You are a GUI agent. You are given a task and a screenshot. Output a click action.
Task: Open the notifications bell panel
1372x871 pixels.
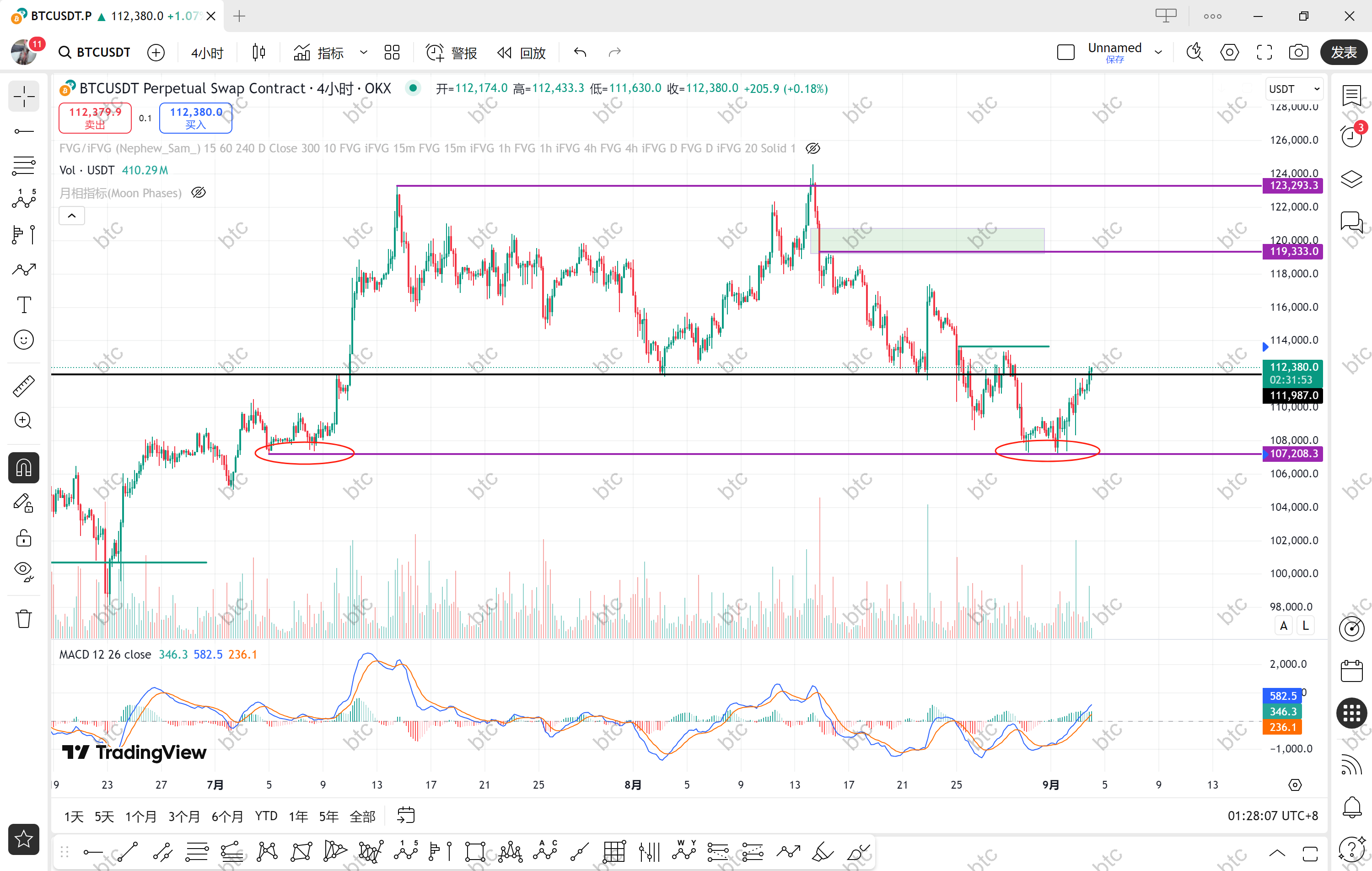pos(1351,806)
